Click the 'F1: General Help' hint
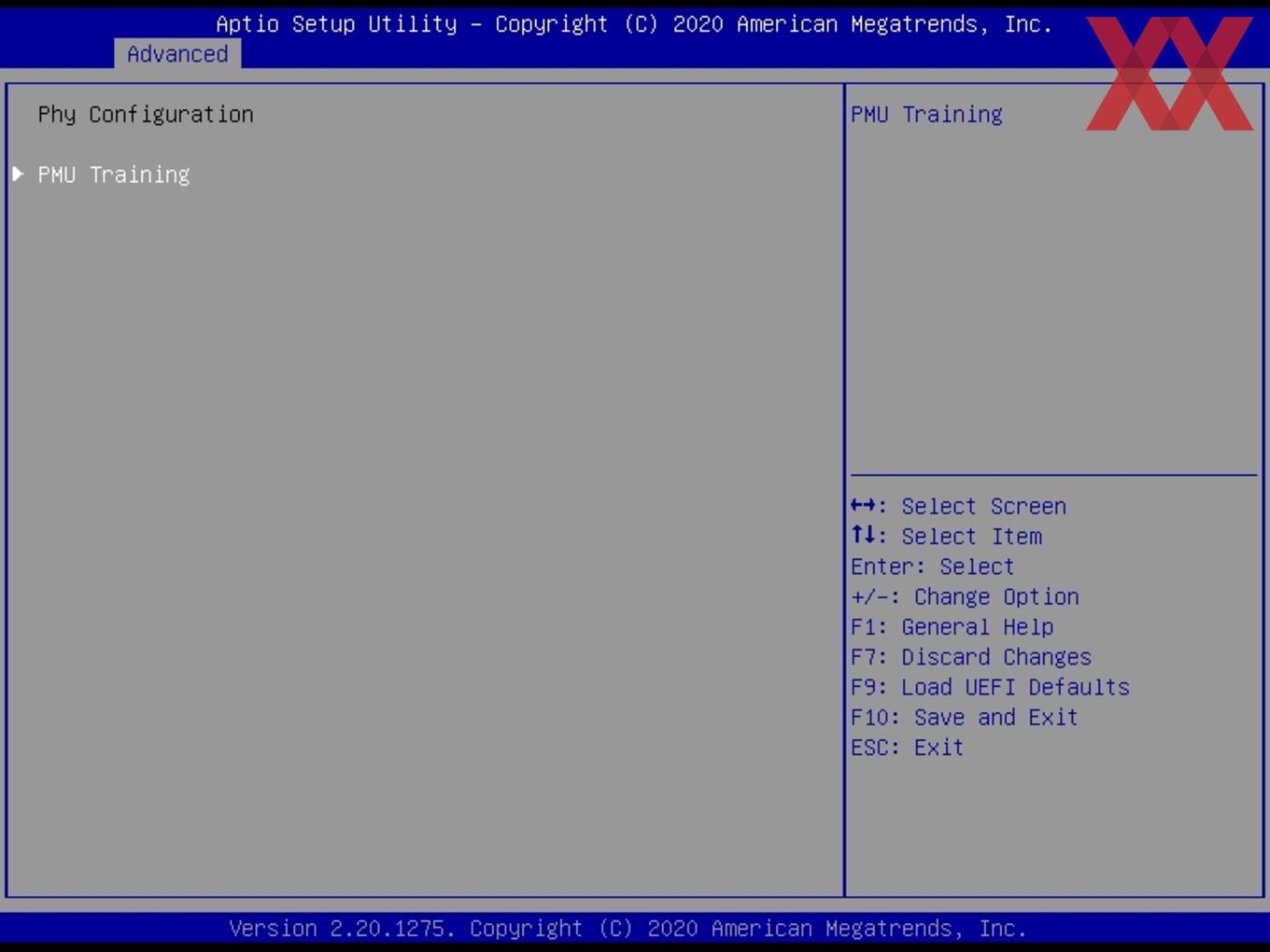Screen dimensions: 1270x952 (x=952, y=626)
